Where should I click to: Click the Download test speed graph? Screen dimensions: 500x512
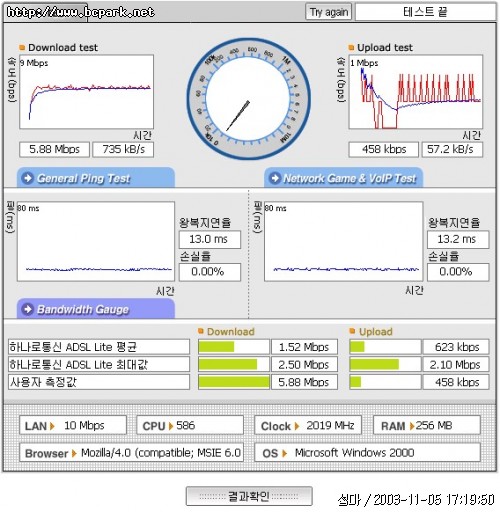86,92
